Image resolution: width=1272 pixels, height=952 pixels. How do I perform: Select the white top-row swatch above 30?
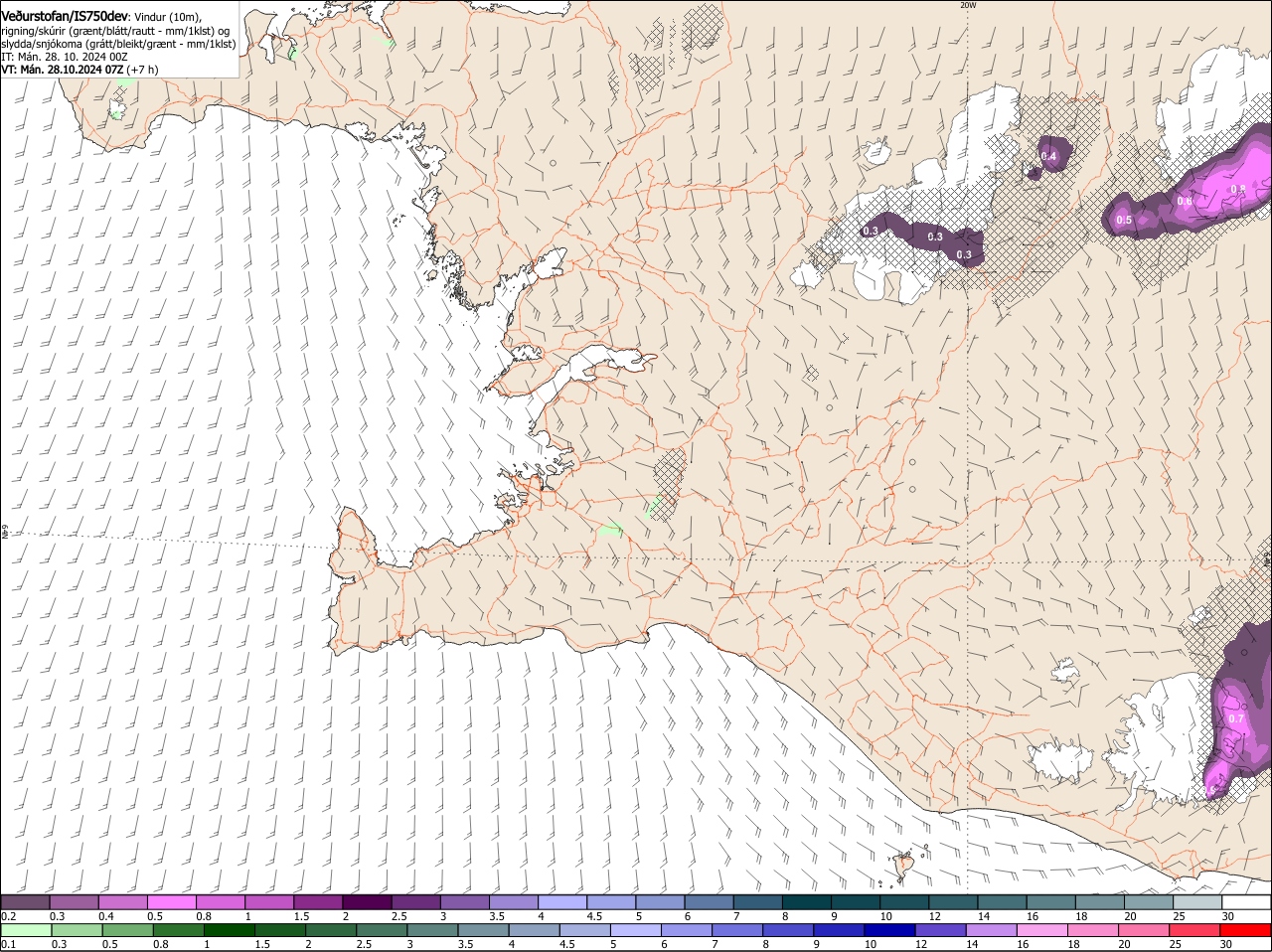click(x=1246, y=901)
